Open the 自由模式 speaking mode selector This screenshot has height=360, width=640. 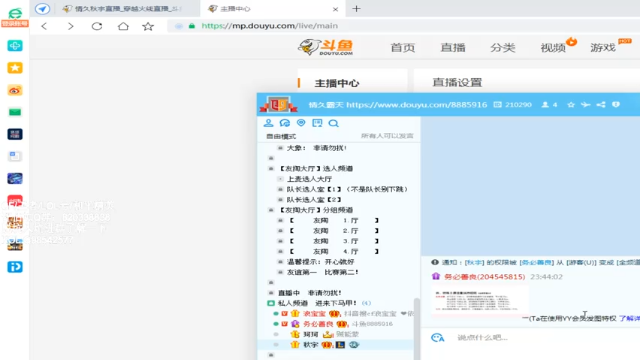point(281,136)
